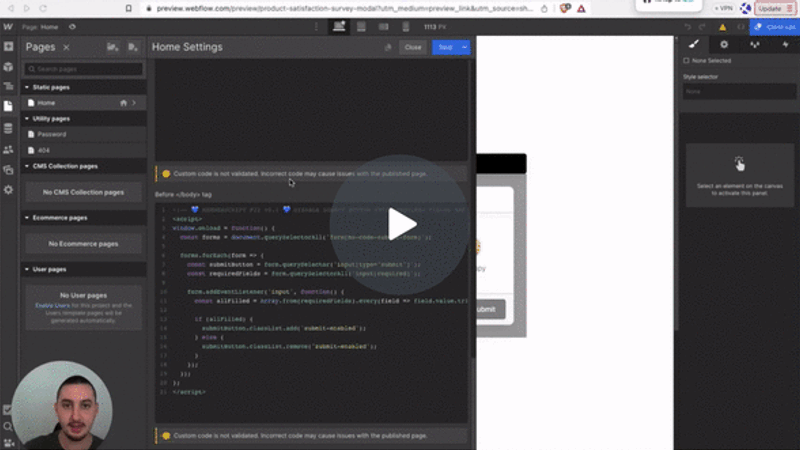Click the redo arrow in top bar

(702, 27)
